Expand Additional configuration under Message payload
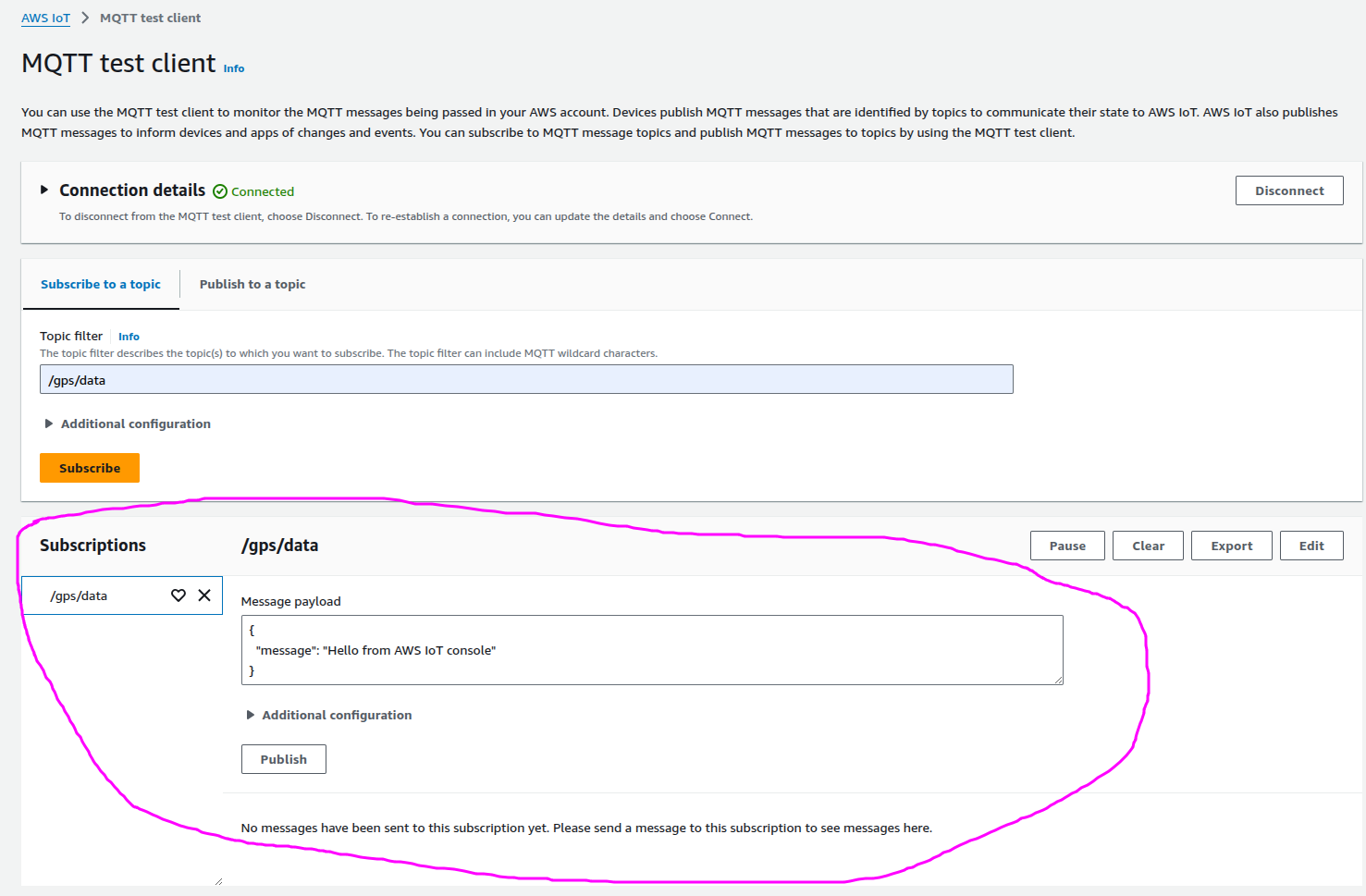The image size is (1366, 896). 251,715
